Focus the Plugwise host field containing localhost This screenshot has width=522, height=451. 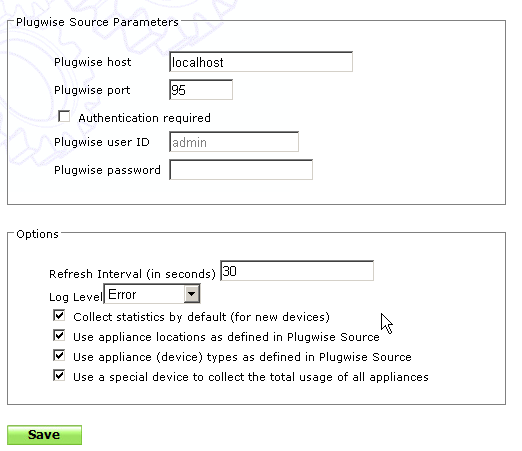261,62
